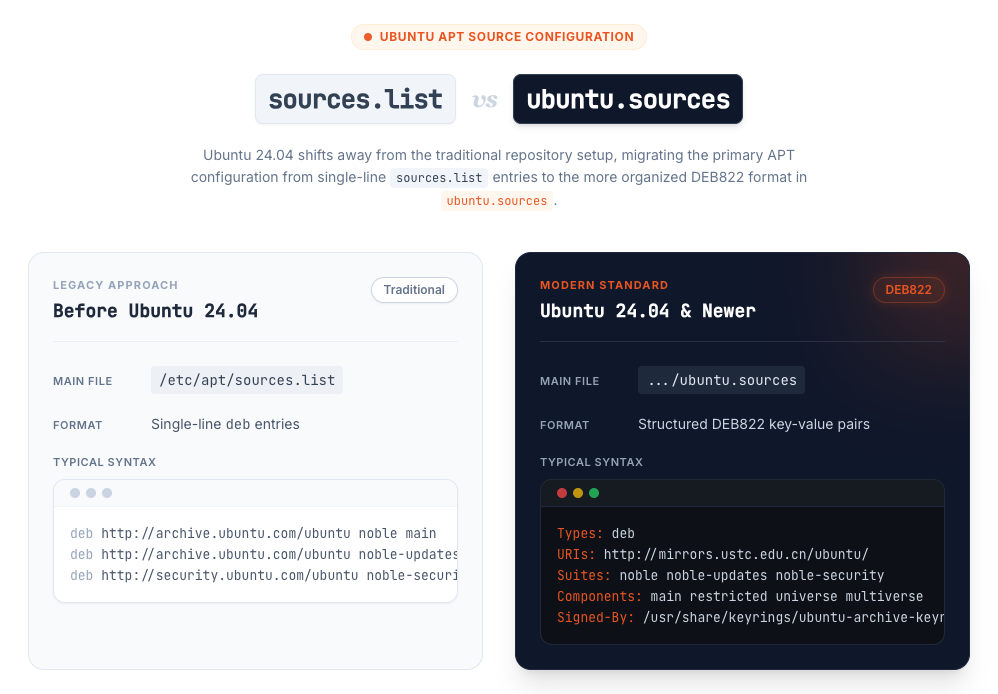The width and height of the screenshot is (998, 694).
Task: Toggle the DEB822 pill on the modern card
Action: tap(909, 290)
